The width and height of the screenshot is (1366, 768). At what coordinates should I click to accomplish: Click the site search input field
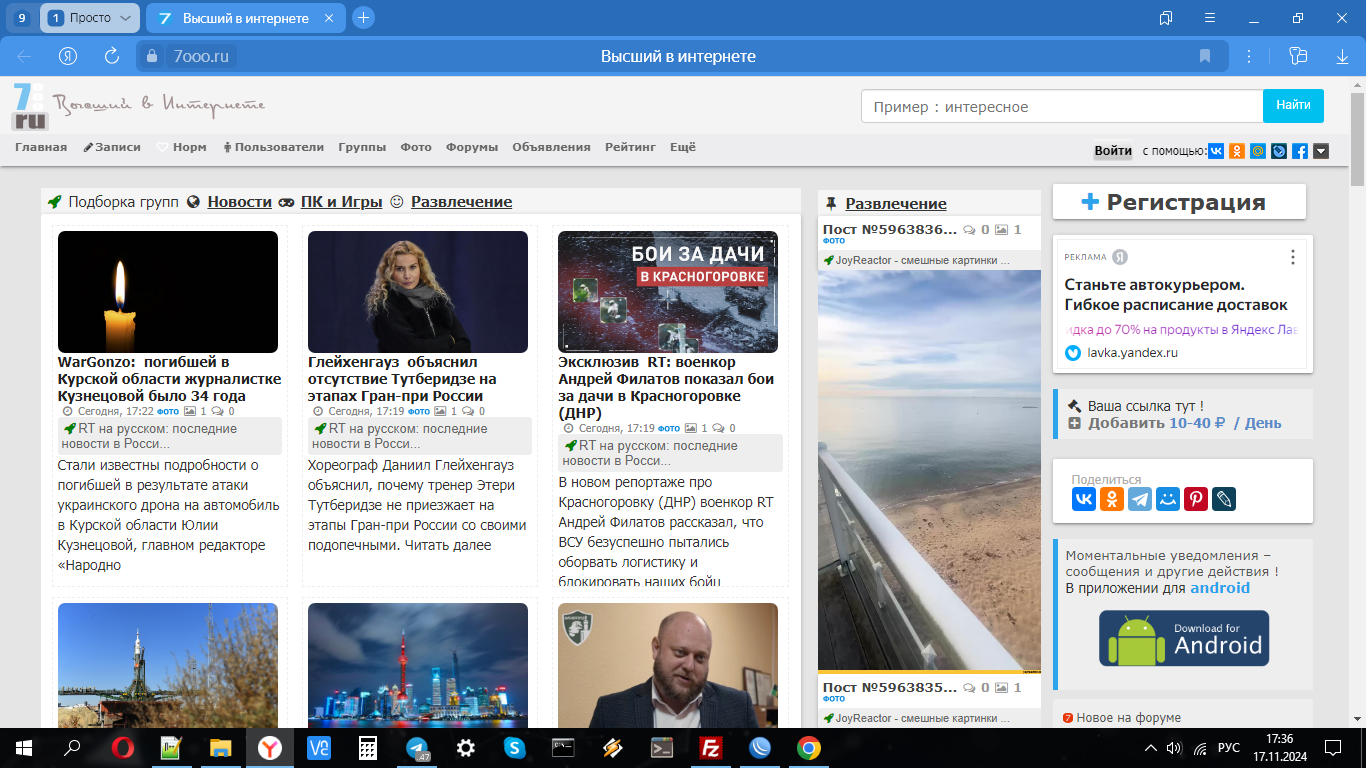click(1061, 106)
